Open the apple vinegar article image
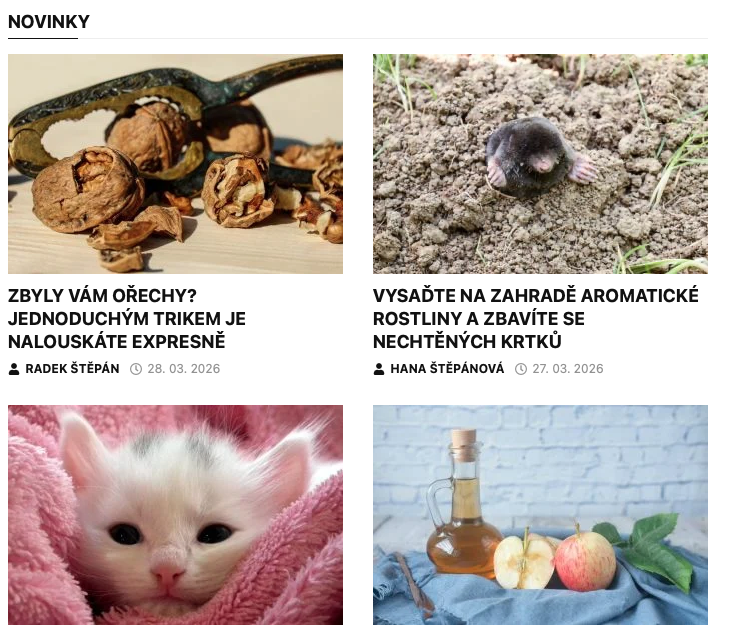734x633 pixels. click(540, 515)
